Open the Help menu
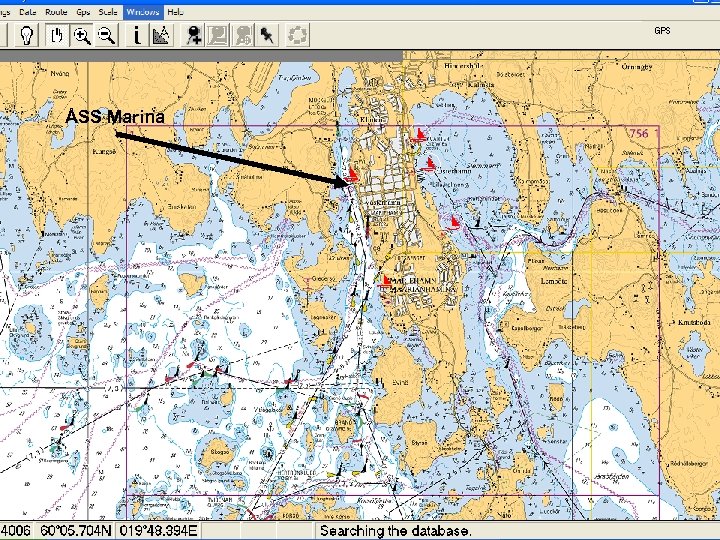This screenshot has width=720, height=540. tap(175, 12)
